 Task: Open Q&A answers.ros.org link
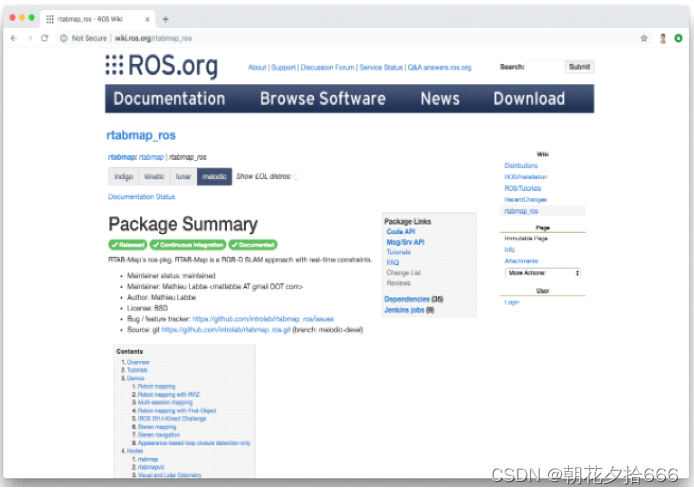point(440,67)
